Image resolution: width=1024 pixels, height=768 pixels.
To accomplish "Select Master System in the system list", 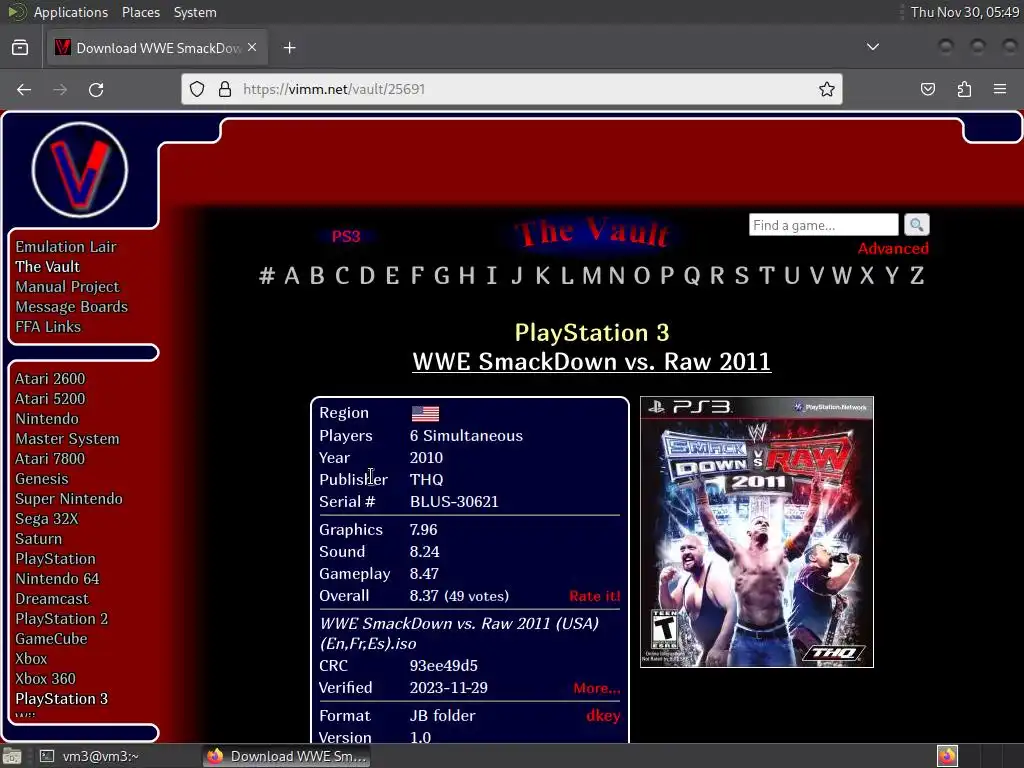I will coord(67,439).
